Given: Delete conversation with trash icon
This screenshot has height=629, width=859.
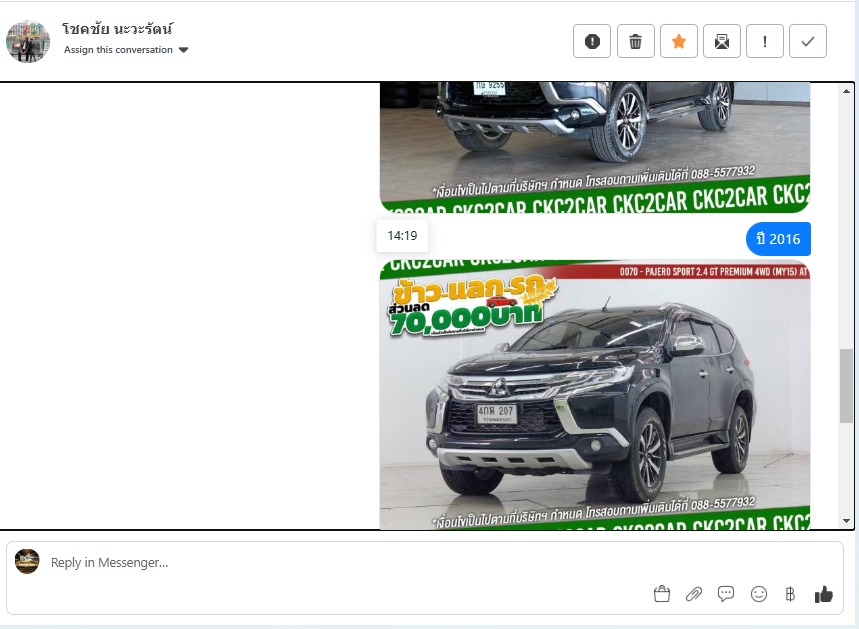Looking at the screenshot, I should tap(635, 41).
